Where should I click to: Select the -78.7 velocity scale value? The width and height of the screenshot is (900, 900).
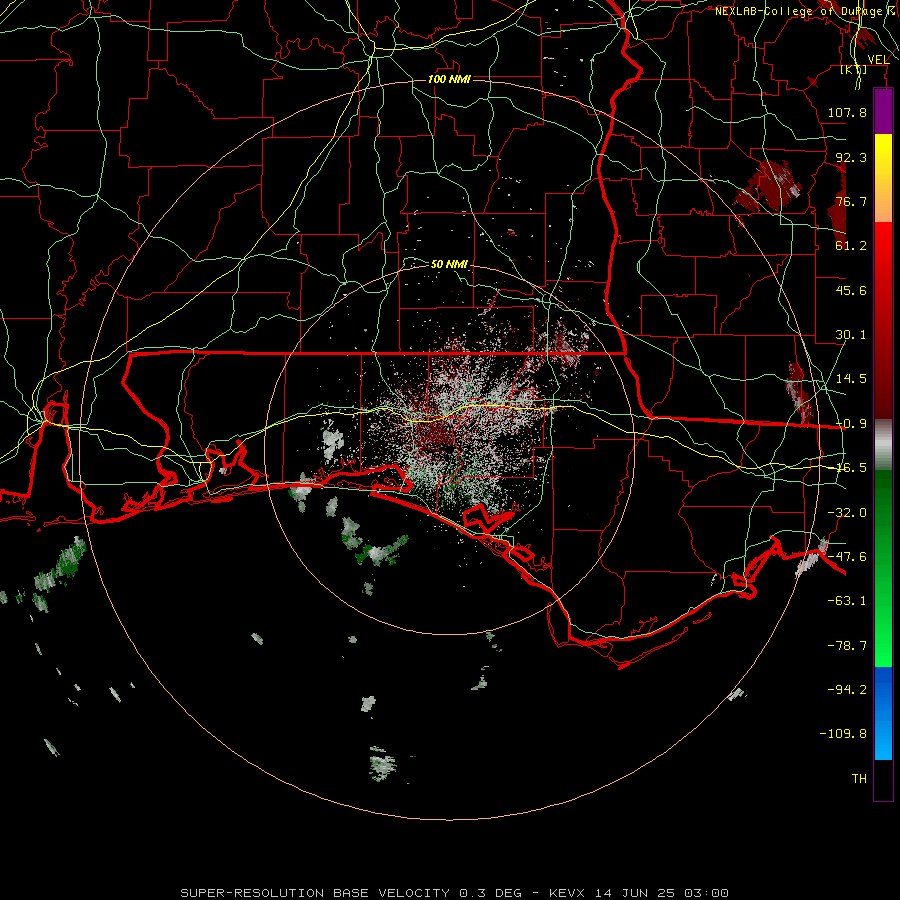(x=847, y=646)
